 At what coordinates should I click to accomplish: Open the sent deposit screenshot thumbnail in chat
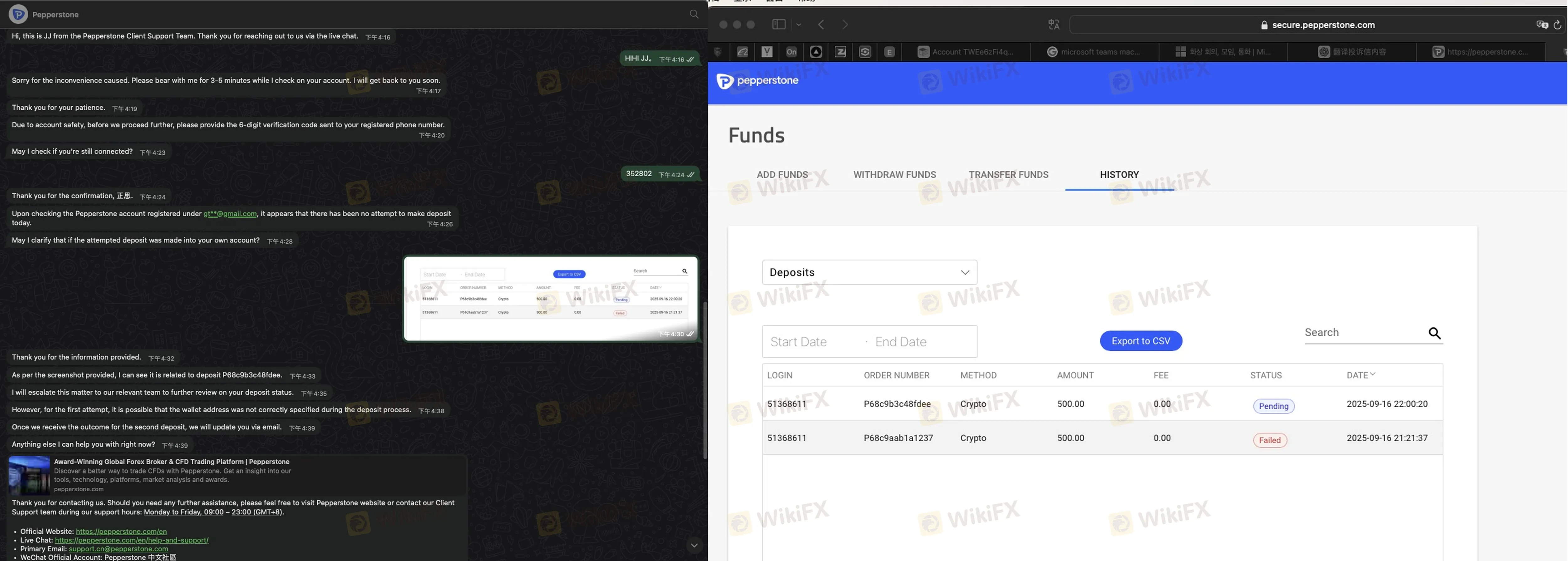tap(550, 298)
